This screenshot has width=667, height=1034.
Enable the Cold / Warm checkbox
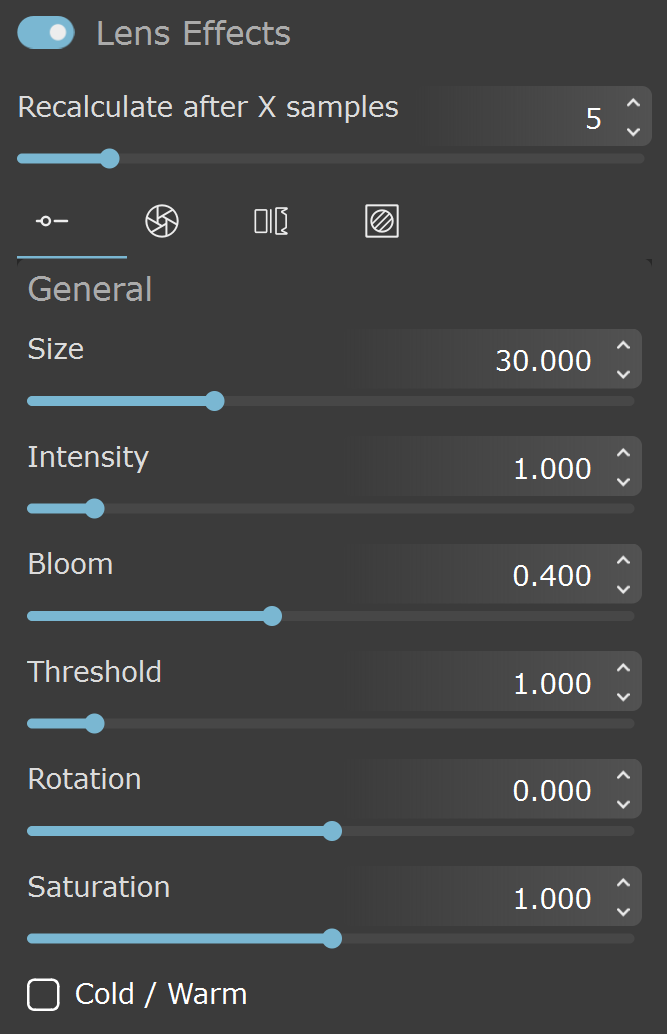[x=44, y=994]
